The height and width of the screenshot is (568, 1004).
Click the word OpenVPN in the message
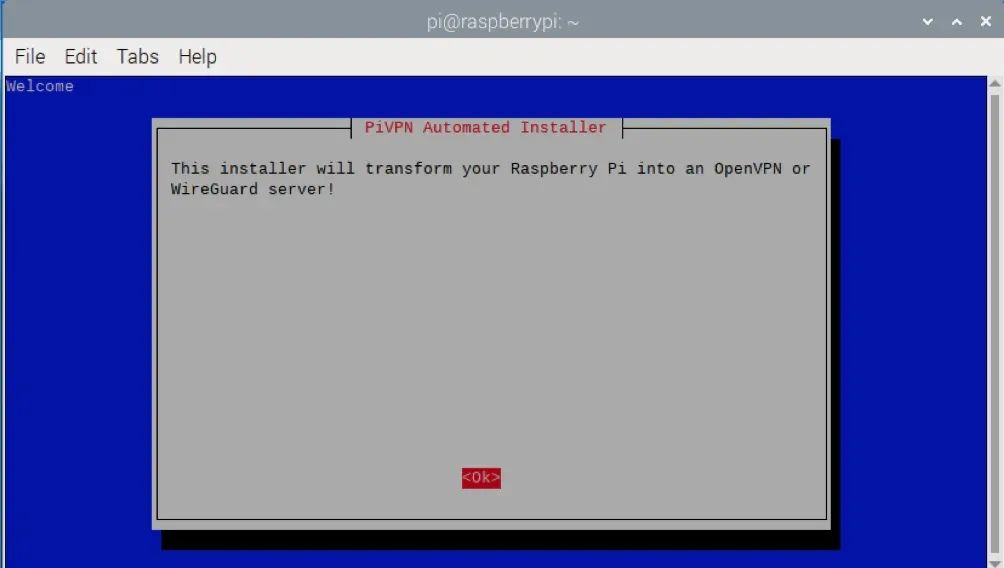click(747, 169)
